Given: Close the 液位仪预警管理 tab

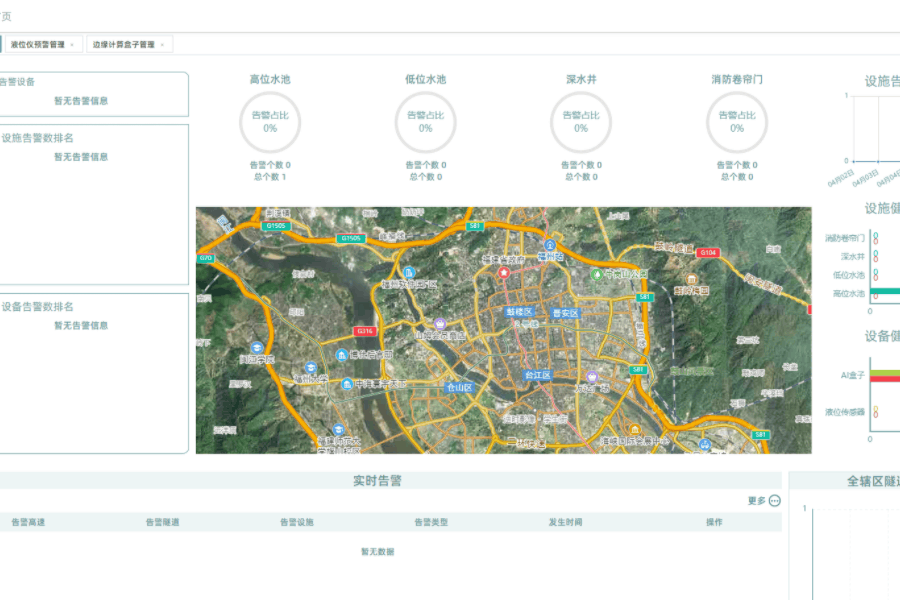Looking at the screenshot, I should point(72,45).
